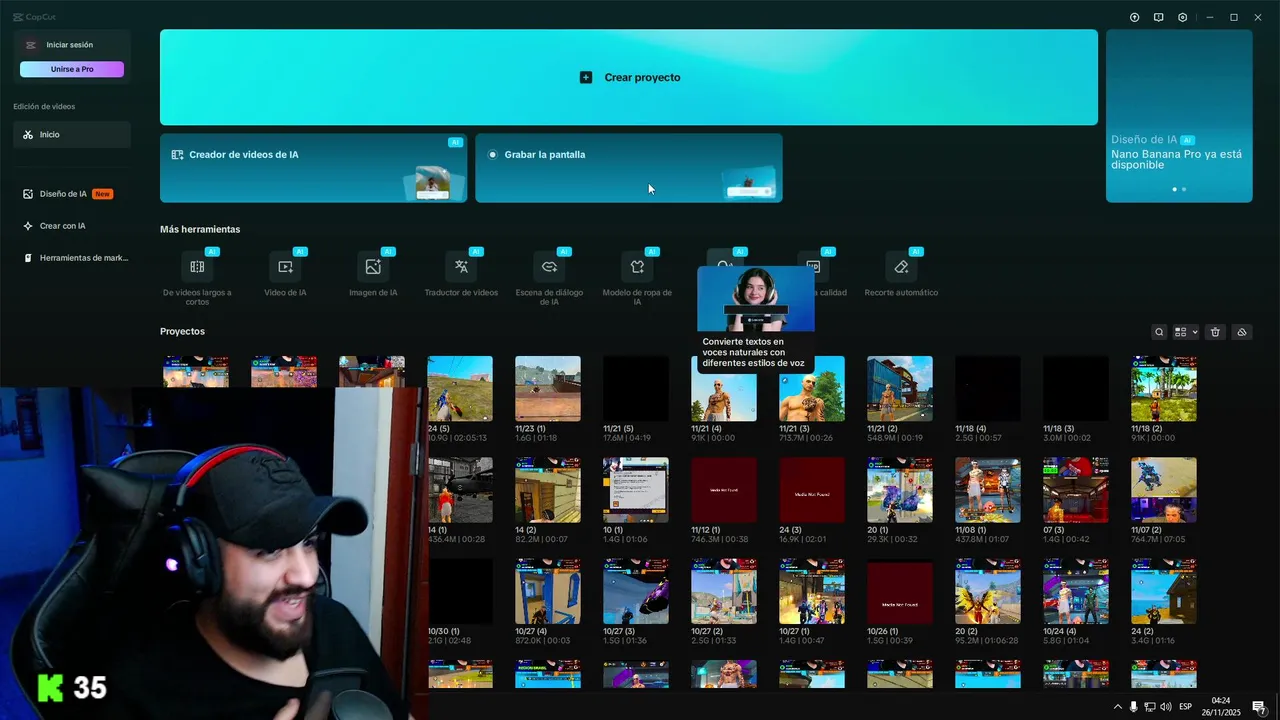Open the projects view layout dropdown

click(x=1186, y=332)
